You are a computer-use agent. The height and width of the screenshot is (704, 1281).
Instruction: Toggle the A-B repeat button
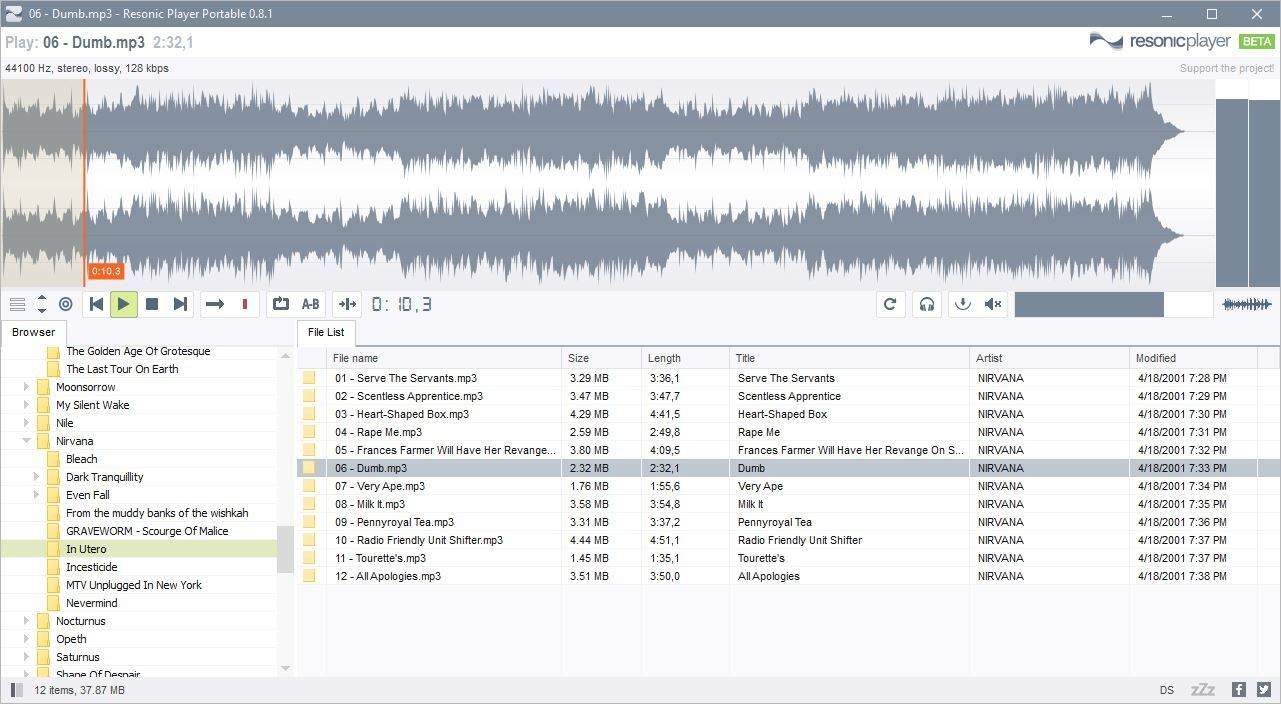311,304
